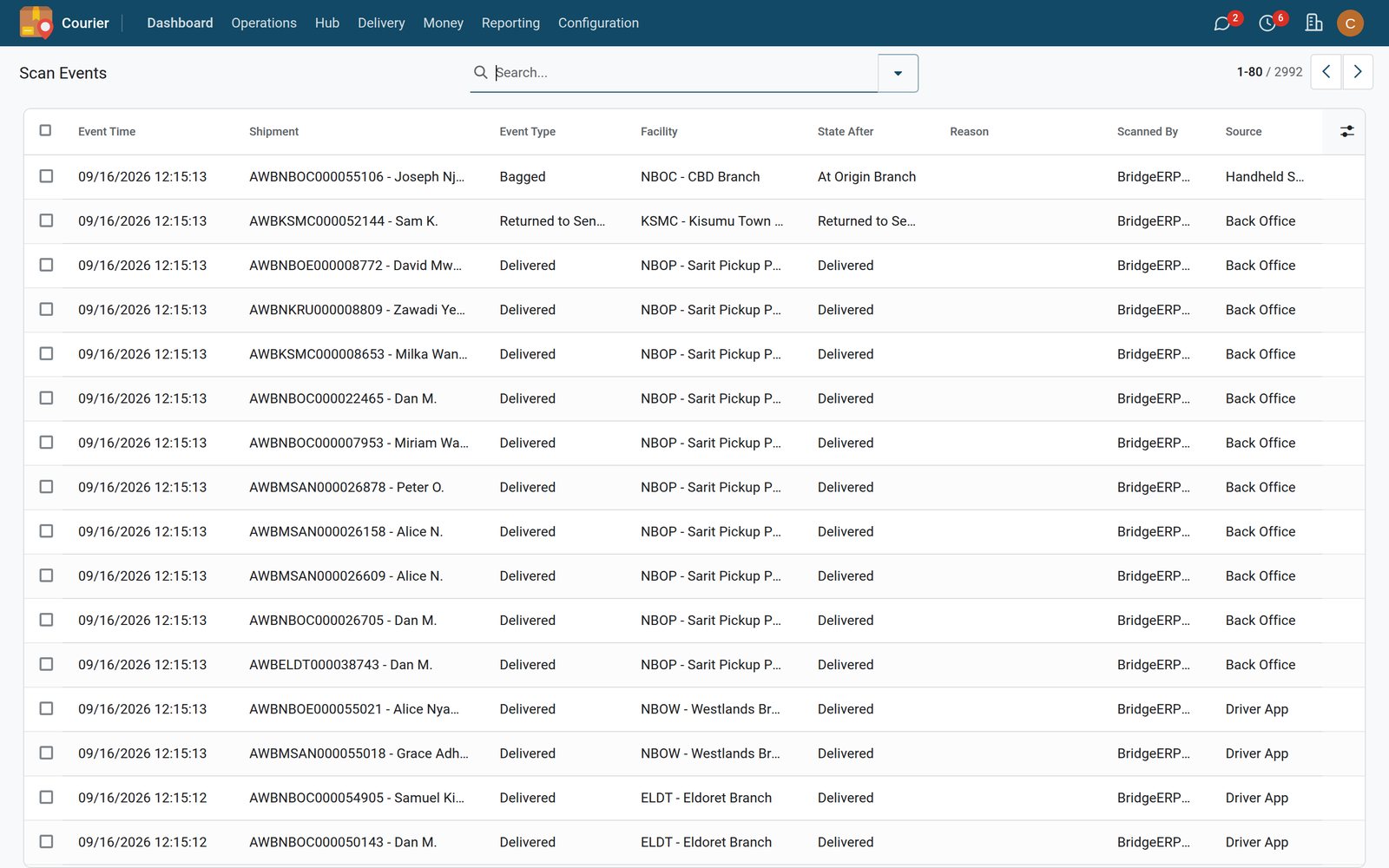Open the Delivery menu
1389x868 pixels.
click(x=381, y=23)
